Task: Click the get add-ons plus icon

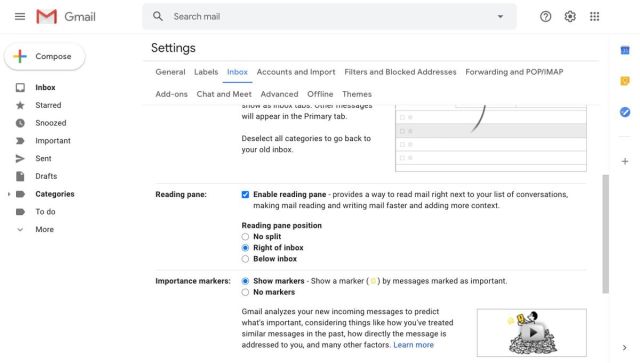Action: click(625, 161)
